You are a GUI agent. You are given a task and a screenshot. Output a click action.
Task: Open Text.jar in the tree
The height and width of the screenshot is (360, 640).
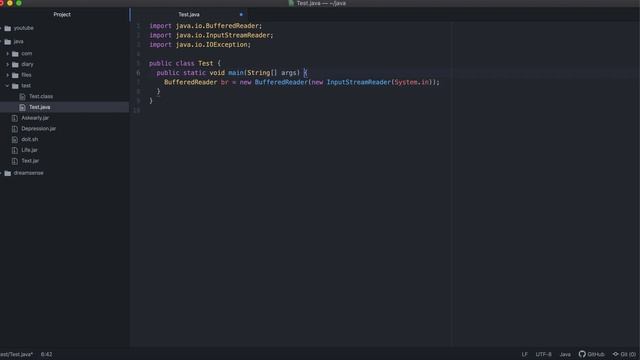(x=30, y=161)
